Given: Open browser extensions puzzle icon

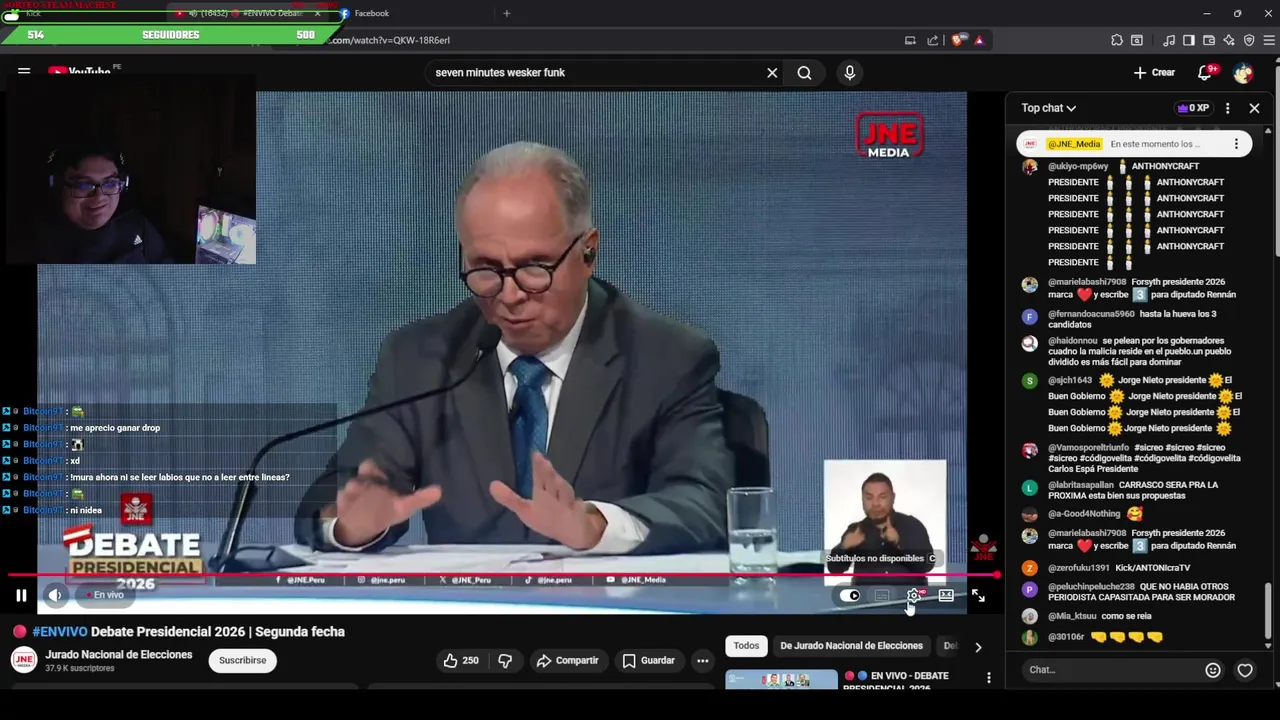Looking at the screenshot, I should pos(1117,40).
